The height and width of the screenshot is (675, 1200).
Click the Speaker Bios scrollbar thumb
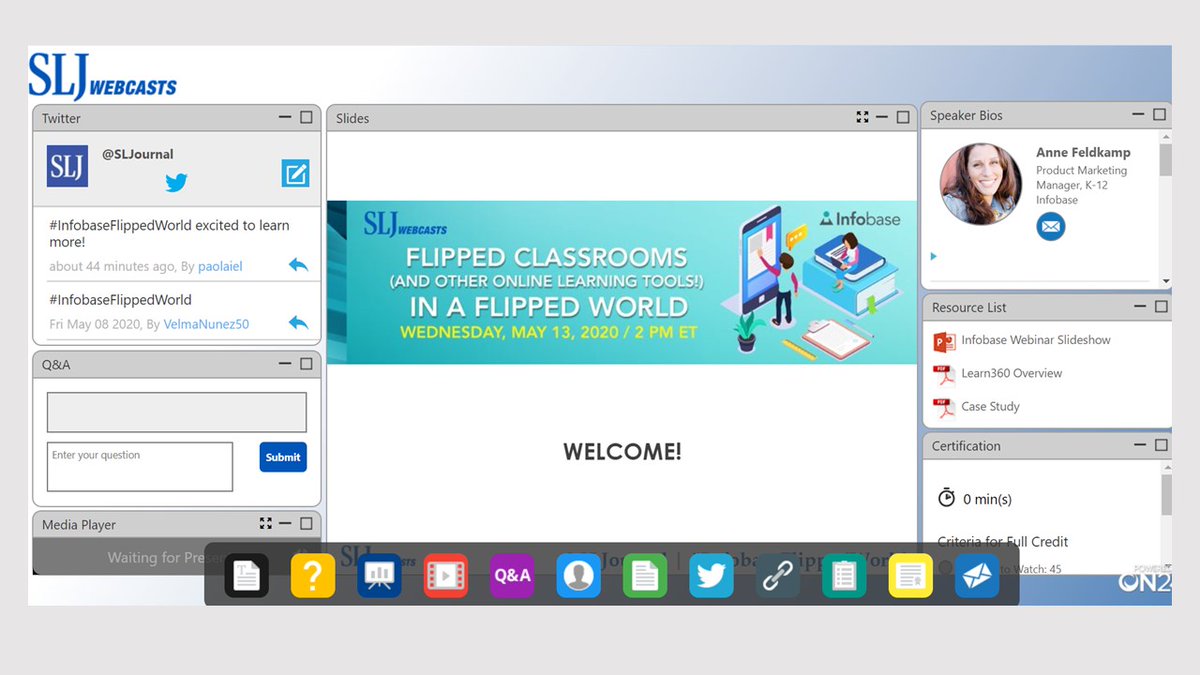[1165, 159]
